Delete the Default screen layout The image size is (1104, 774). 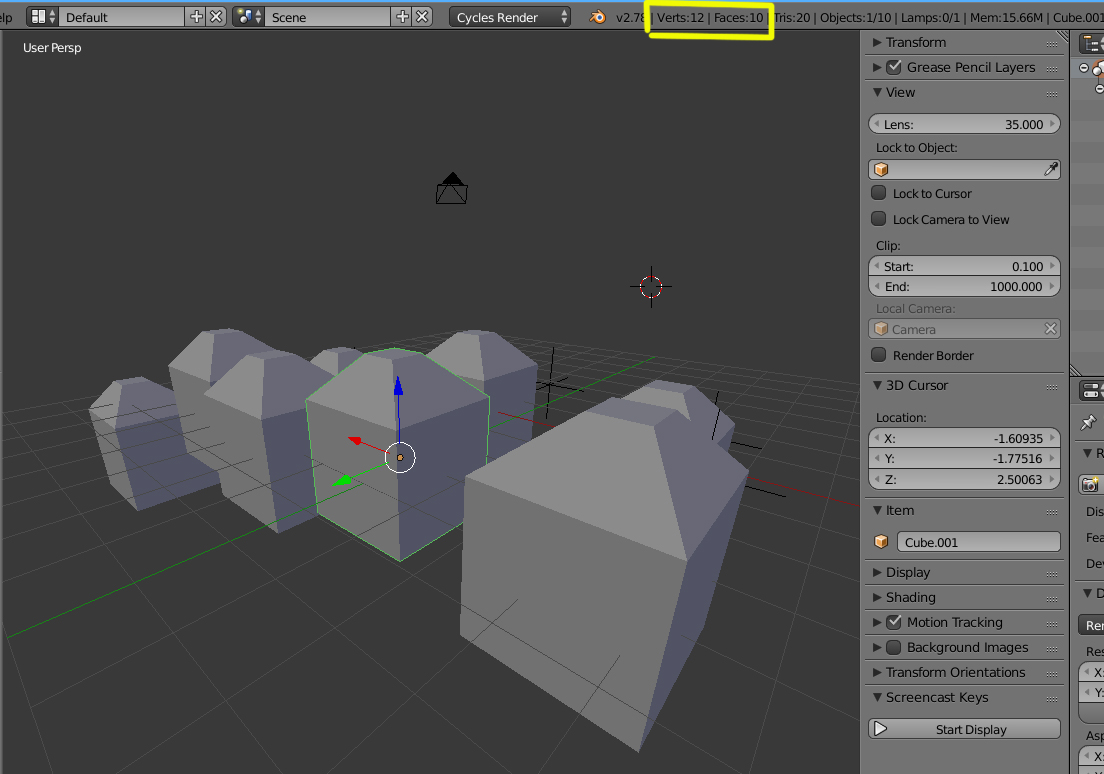click(216, 17)
